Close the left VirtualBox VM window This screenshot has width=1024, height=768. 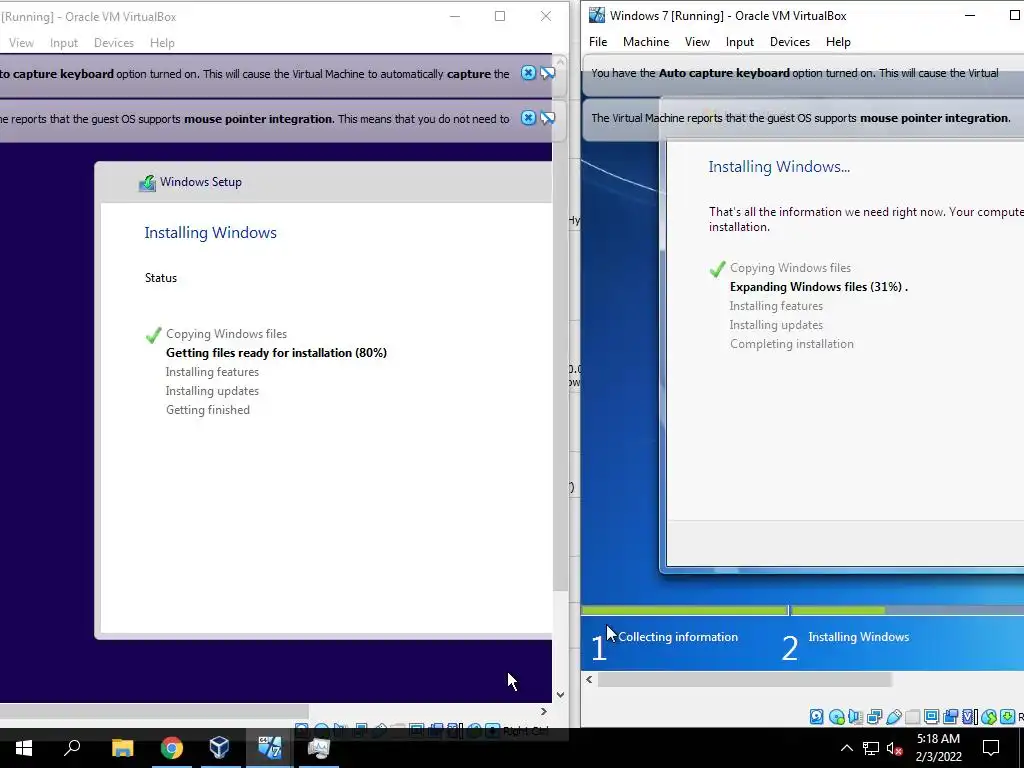click(x=546, y=16)
